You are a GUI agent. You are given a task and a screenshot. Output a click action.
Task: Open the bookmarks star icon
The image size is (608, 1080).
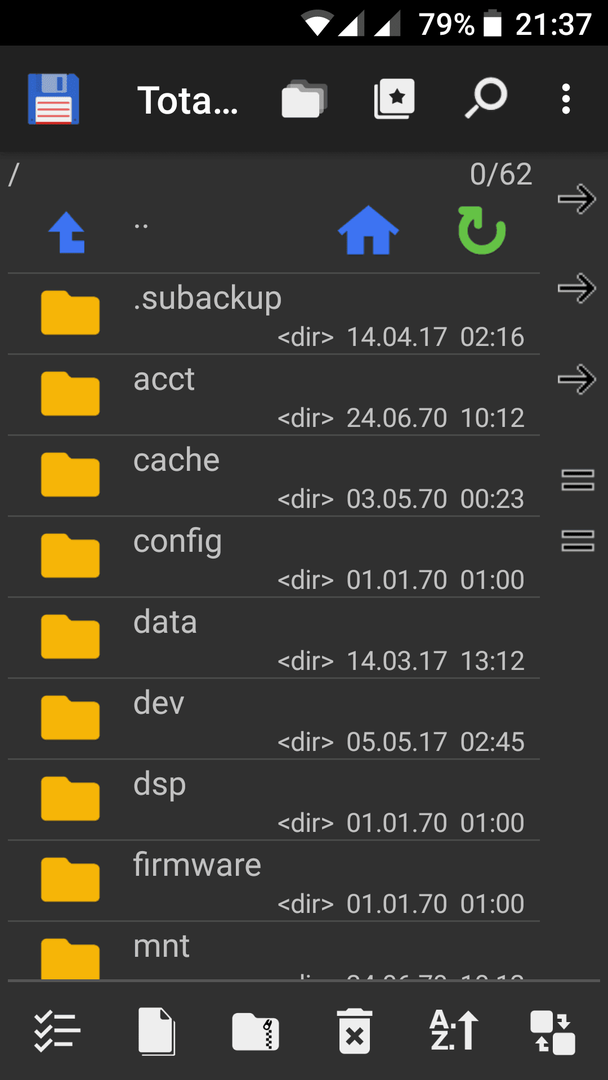click(x=395, y=99)
